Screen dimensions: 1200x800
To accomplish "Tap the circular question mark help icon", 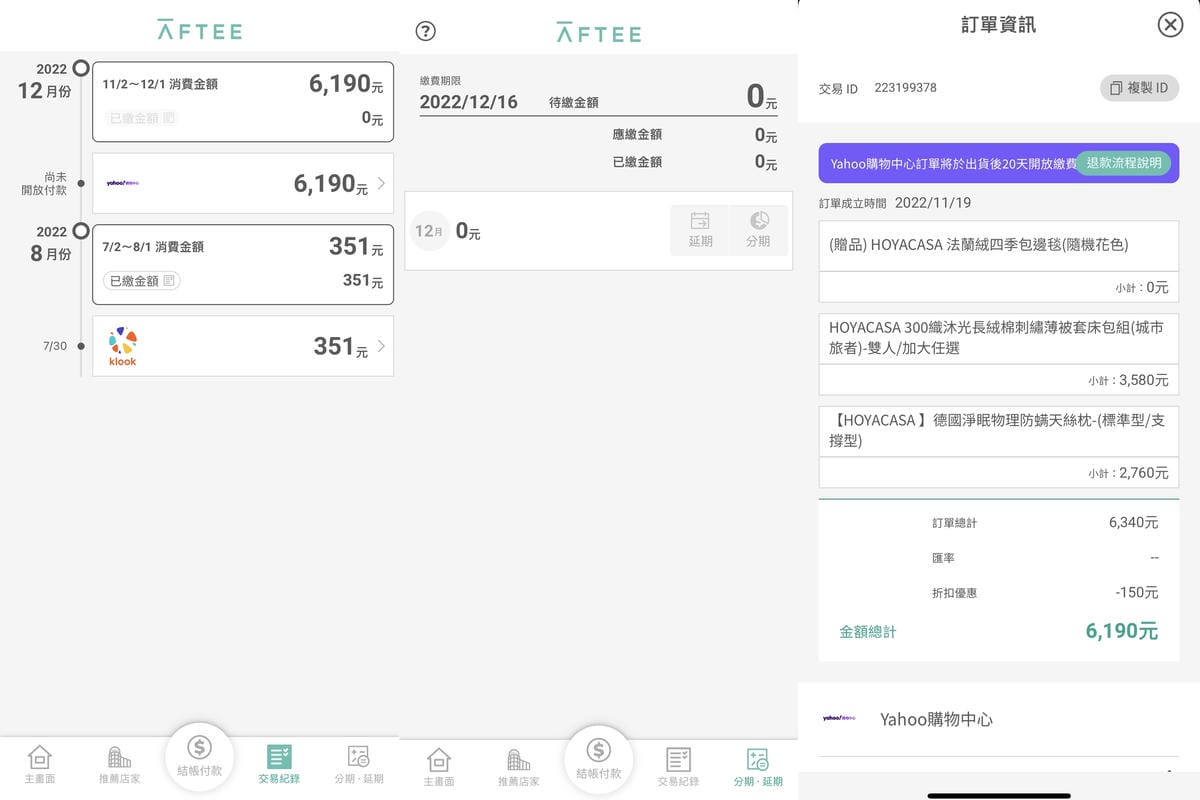I will 425,31.
